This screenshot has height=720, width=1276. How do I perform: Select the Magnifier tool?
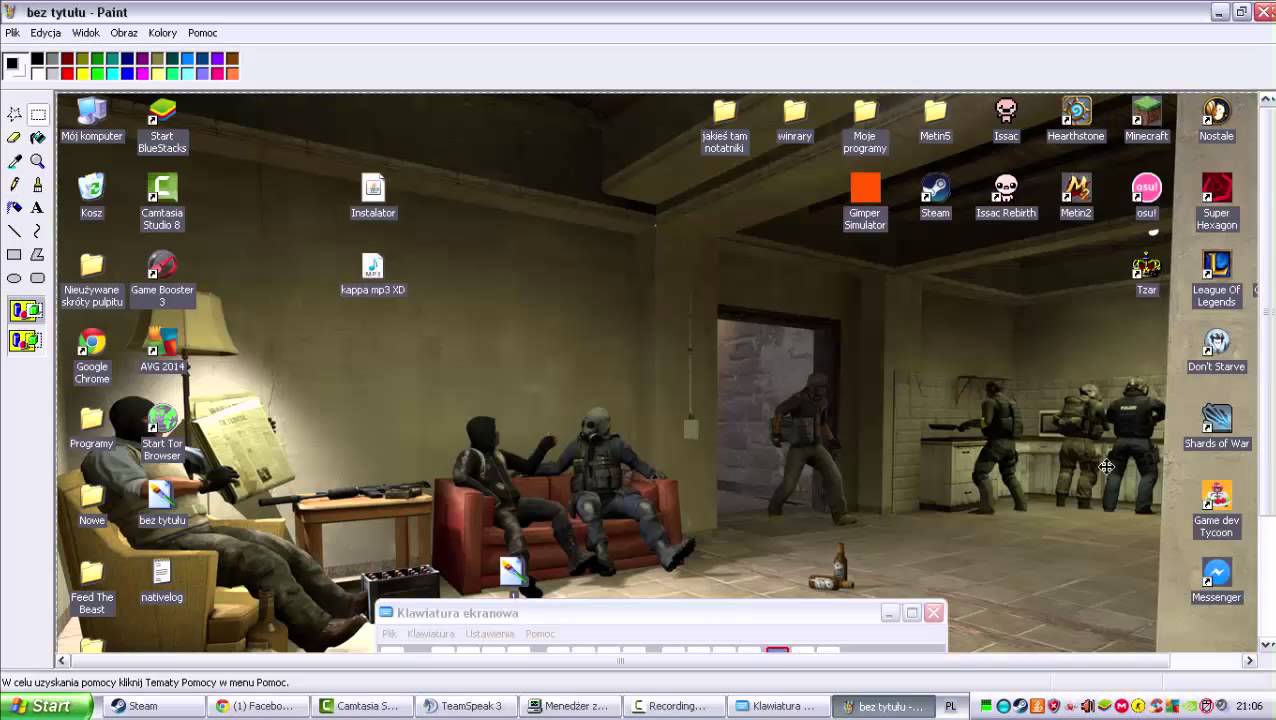point(38,161)
